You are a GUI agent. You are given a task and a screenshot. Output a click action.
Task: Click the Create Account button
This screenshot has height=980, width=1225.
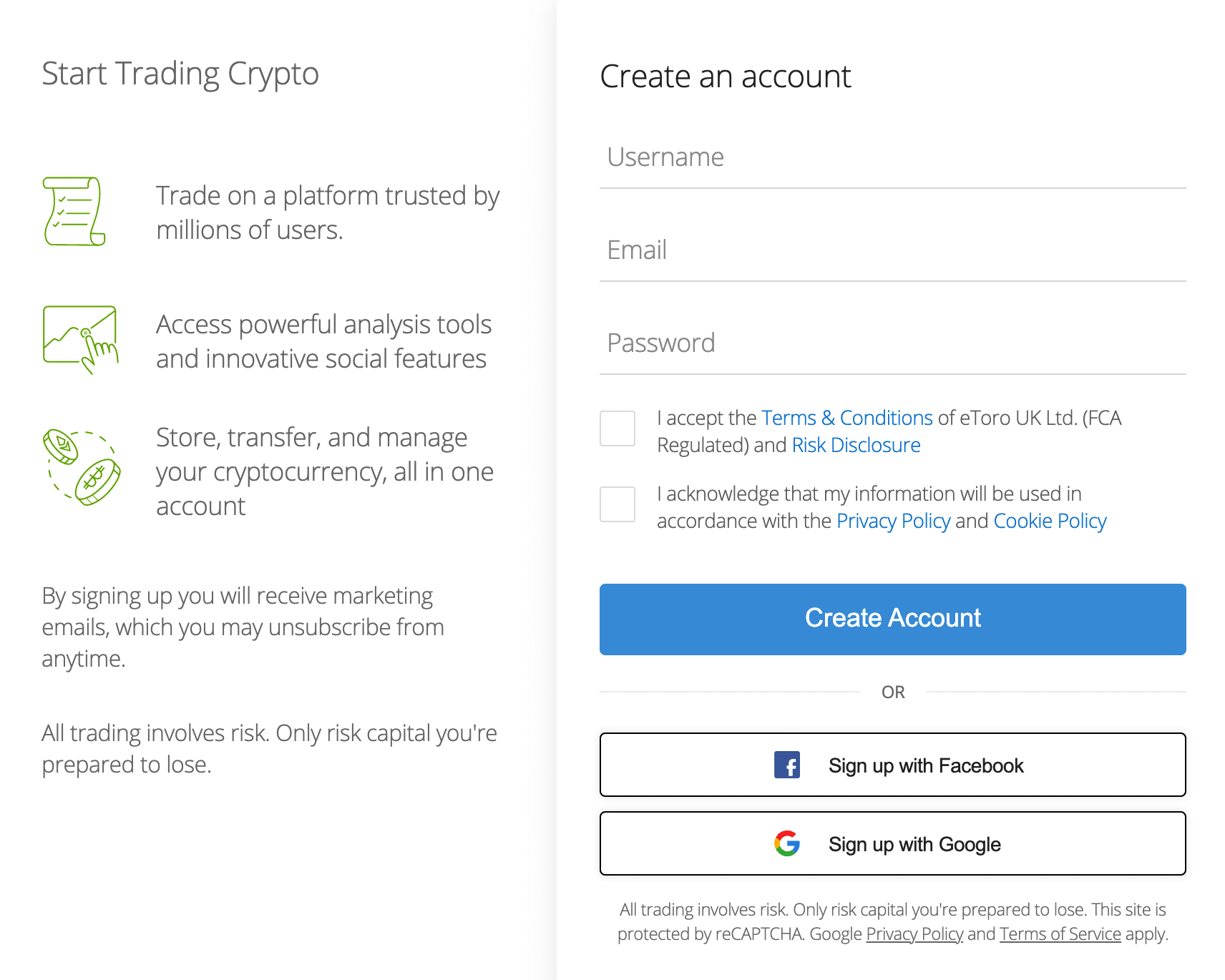click(893, 619)
